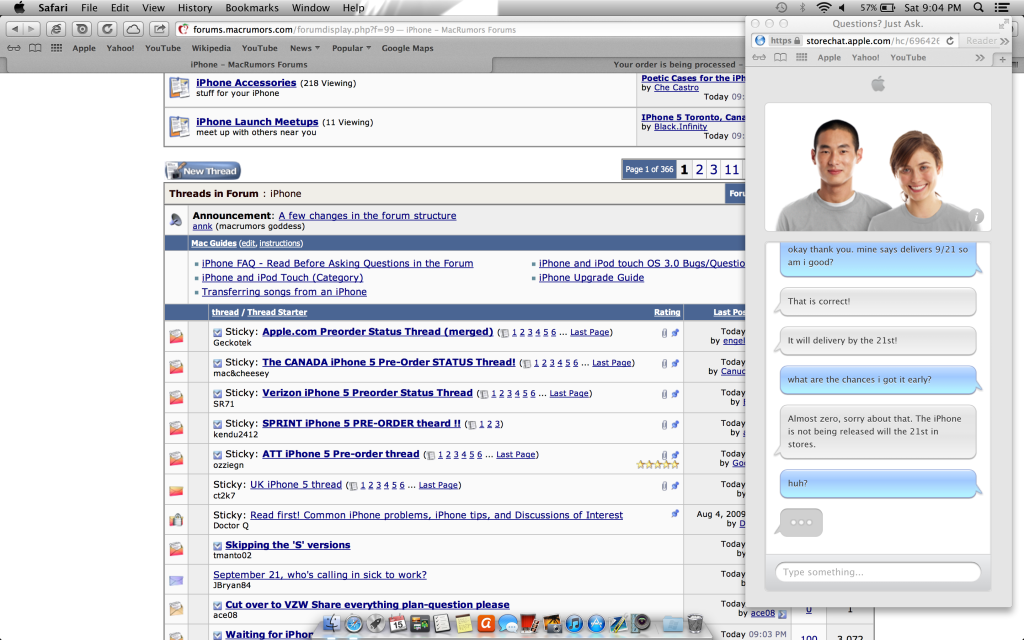Click the forums.macrumors.com address bar
Screen dimensions: 1024x640
coord(460,29)
